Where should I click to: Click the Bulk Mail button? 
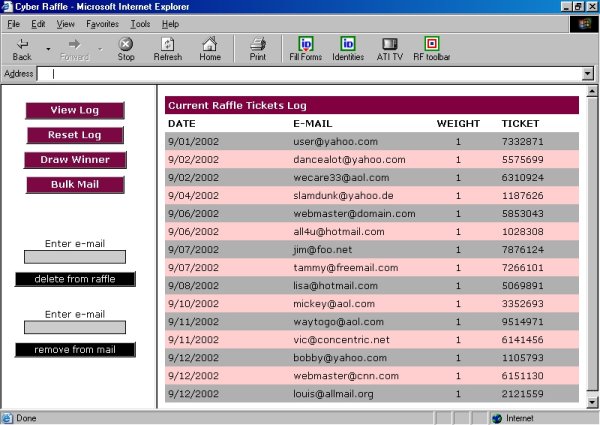coord(75,184)
